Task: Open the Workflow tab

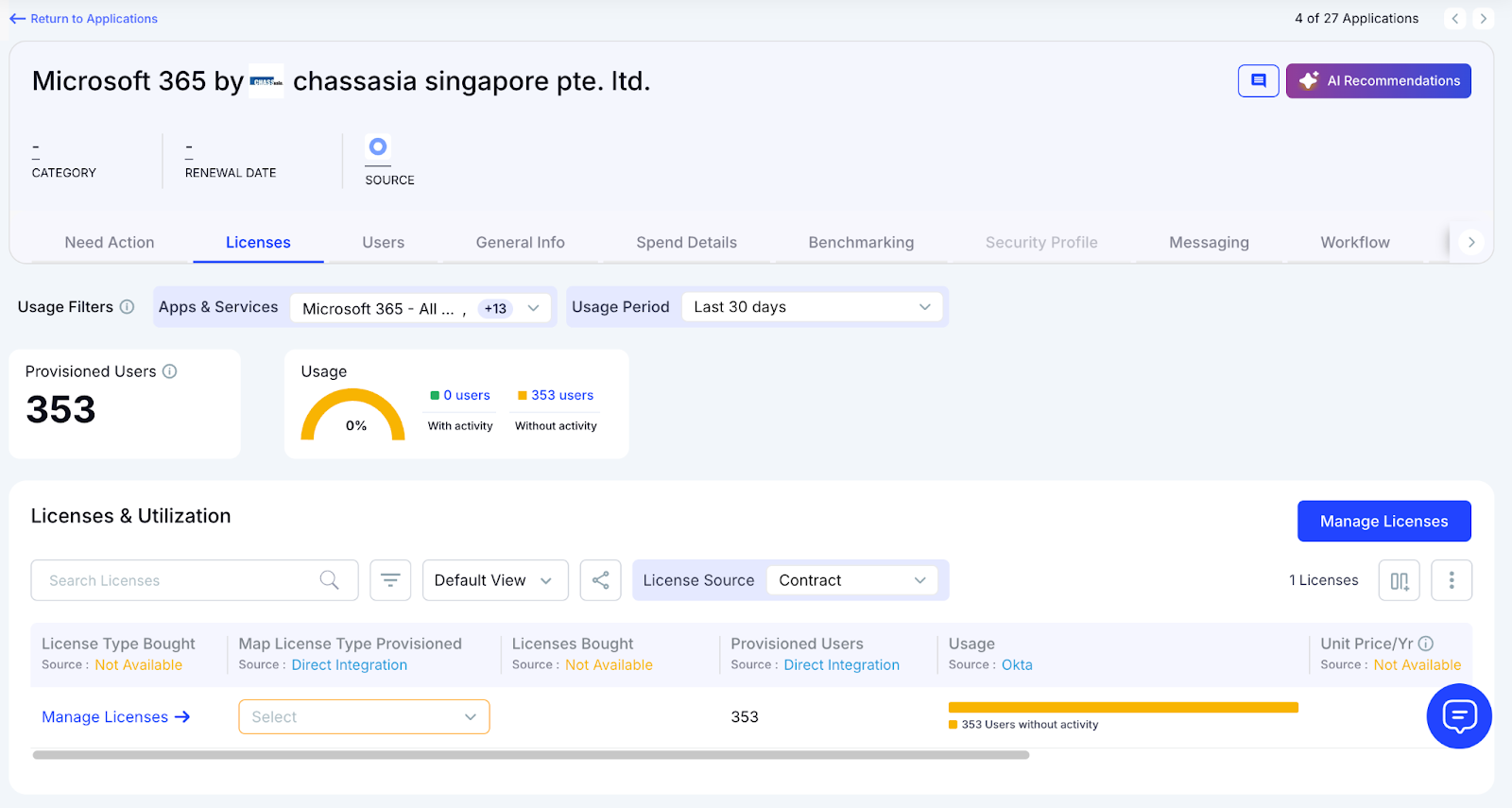Action: tap(1355, 243)
